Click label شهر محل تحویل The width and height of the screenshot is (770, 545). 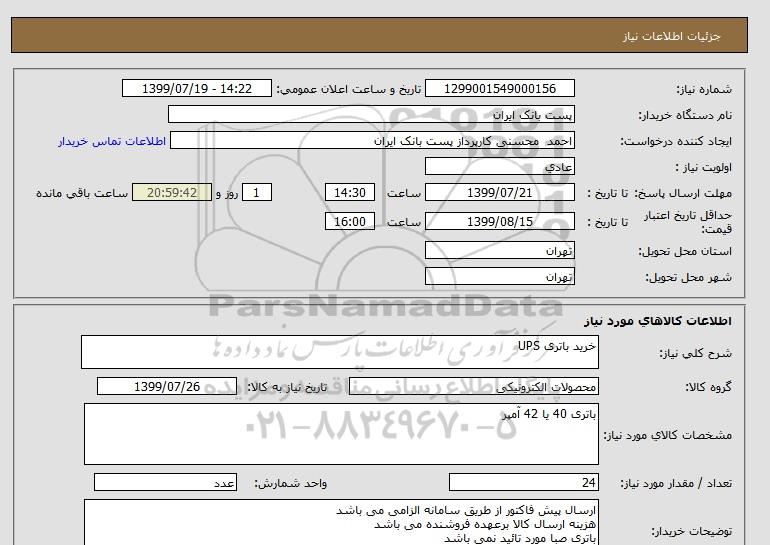[x=688, y=277]
